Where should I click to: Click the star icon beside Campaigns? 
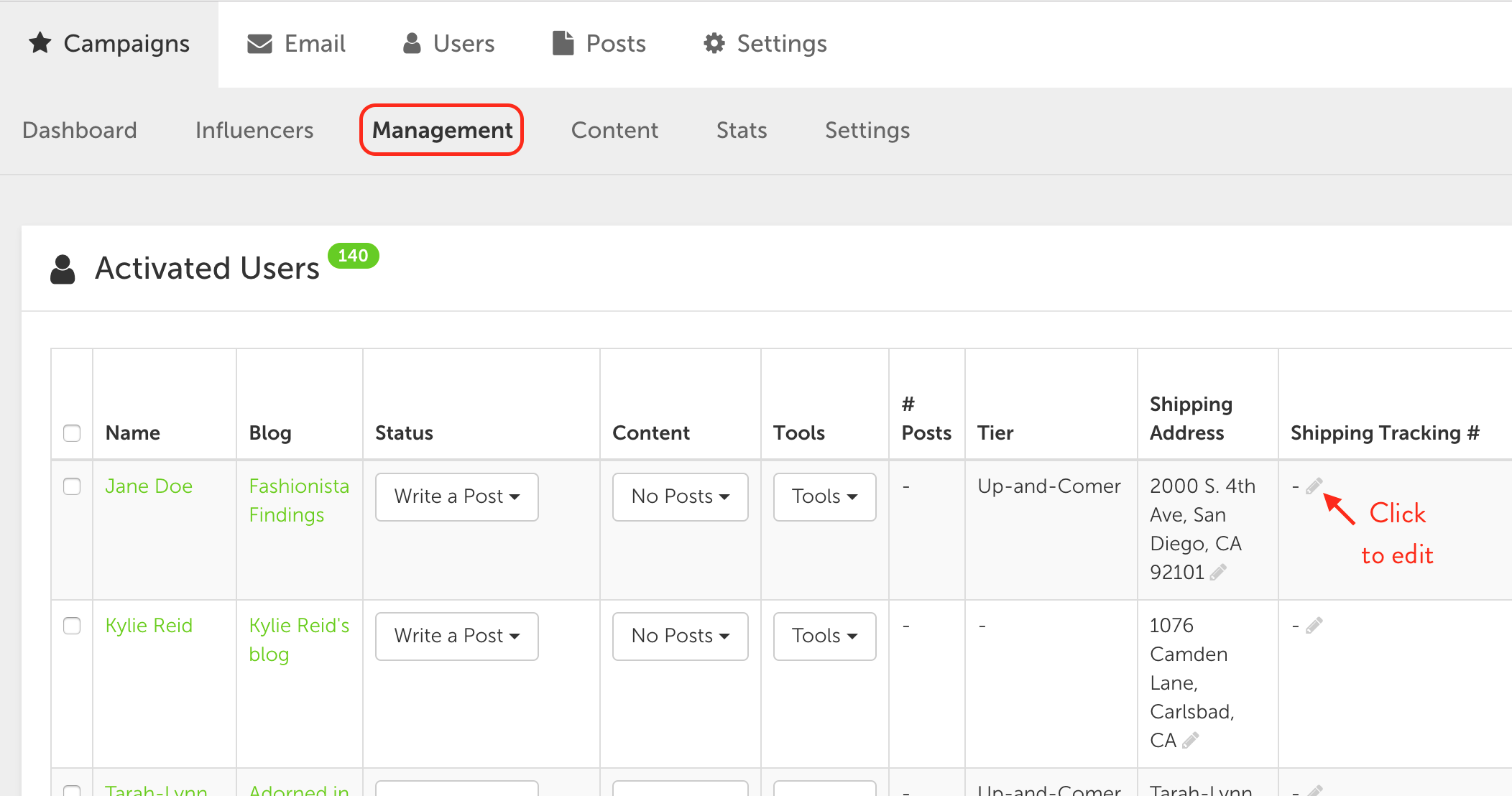tap(40, 43)
